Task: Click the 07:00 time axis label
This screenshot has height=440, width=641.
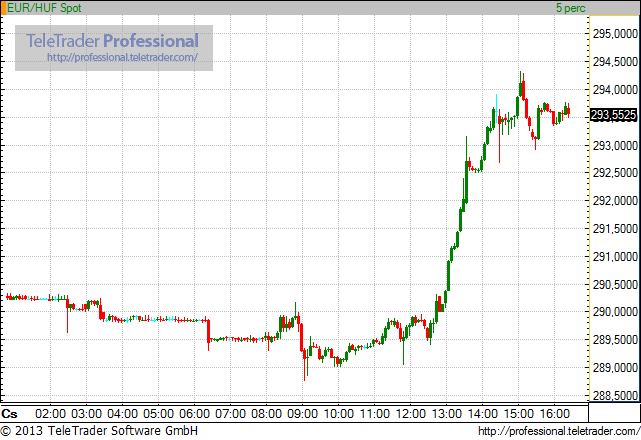Action: pos(230,413)
